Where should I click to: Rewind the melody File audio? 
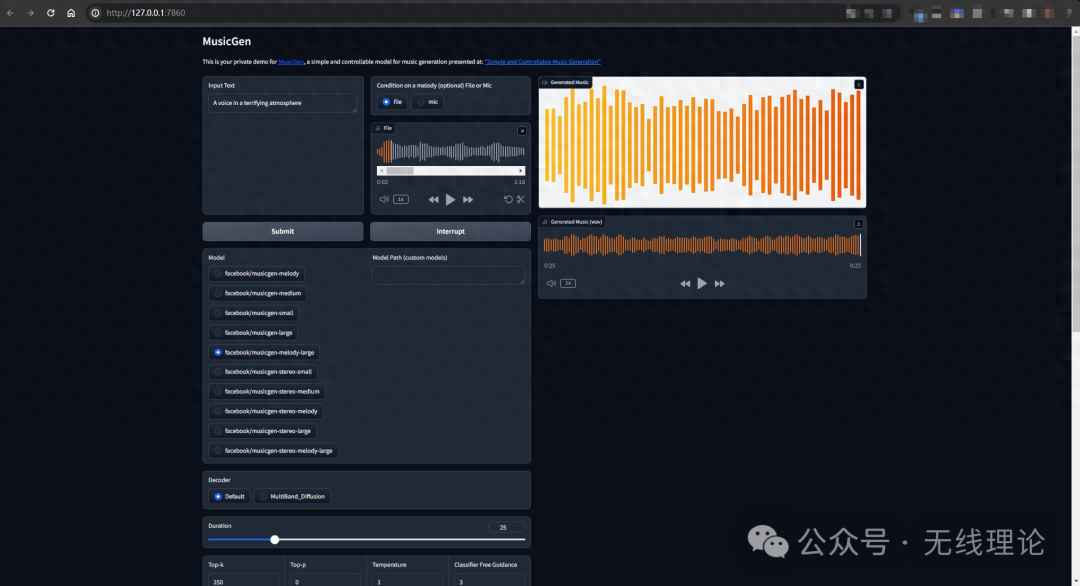click(x=433, y=200)
